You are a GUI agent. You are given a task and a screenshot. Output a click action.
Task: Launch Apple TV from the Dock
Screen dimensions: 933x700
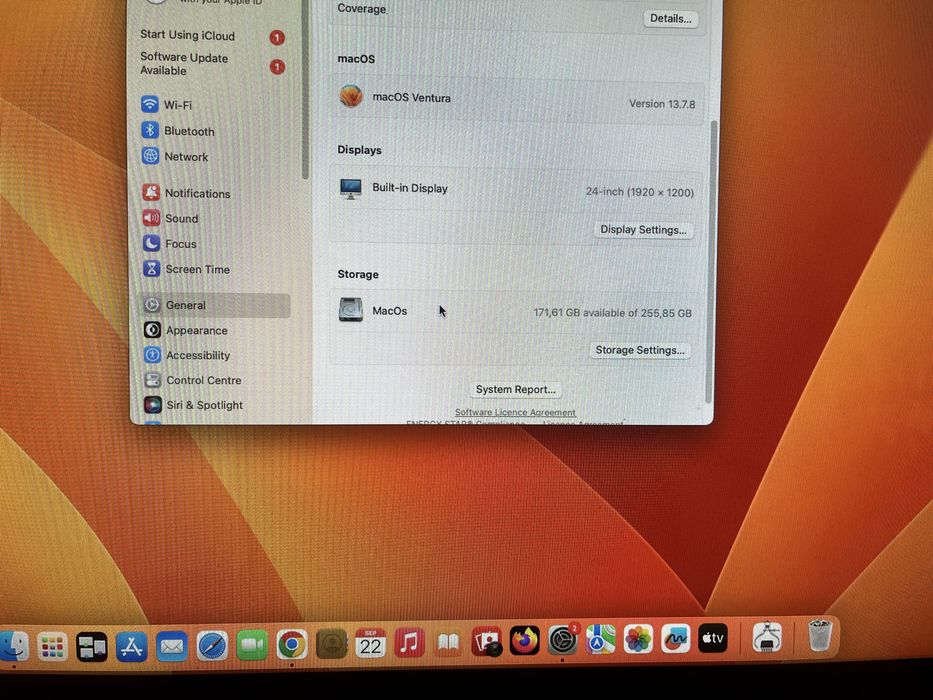click(713, 638)
